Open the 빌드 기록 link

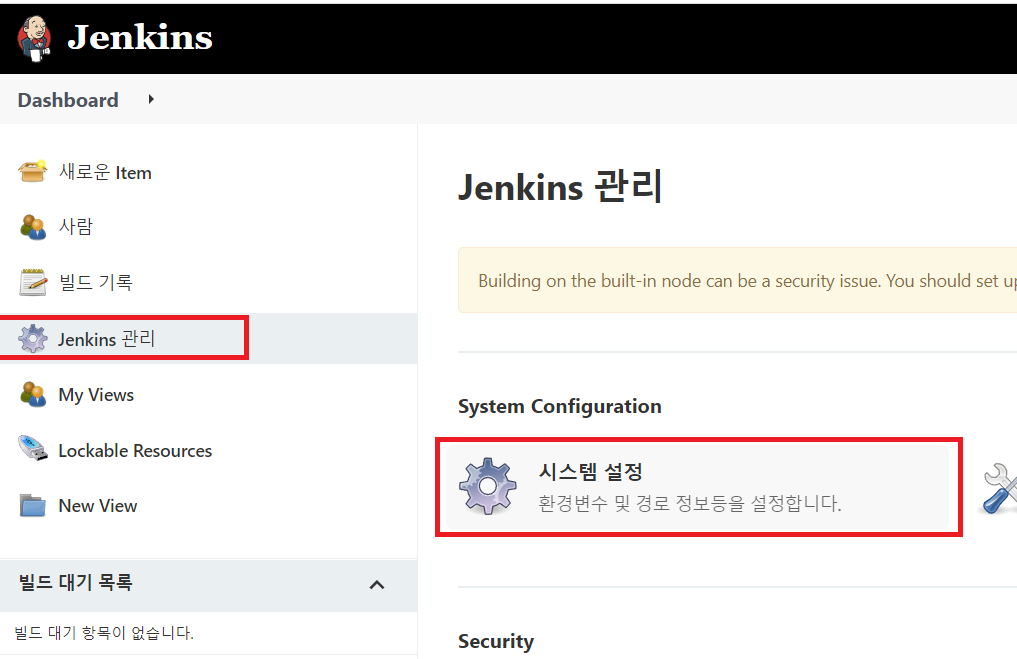click(x=96, y=282)
